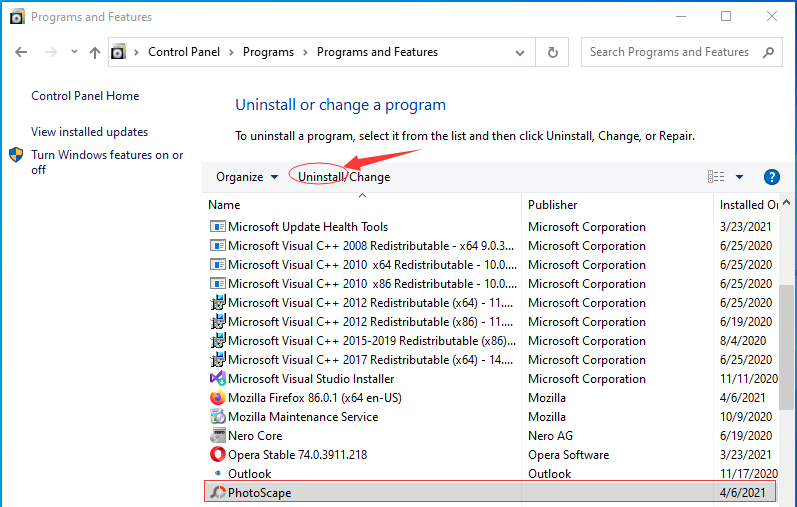Click the Control Panel address bar icon
The image size is (797, 507).
click(x=118, y=52)
